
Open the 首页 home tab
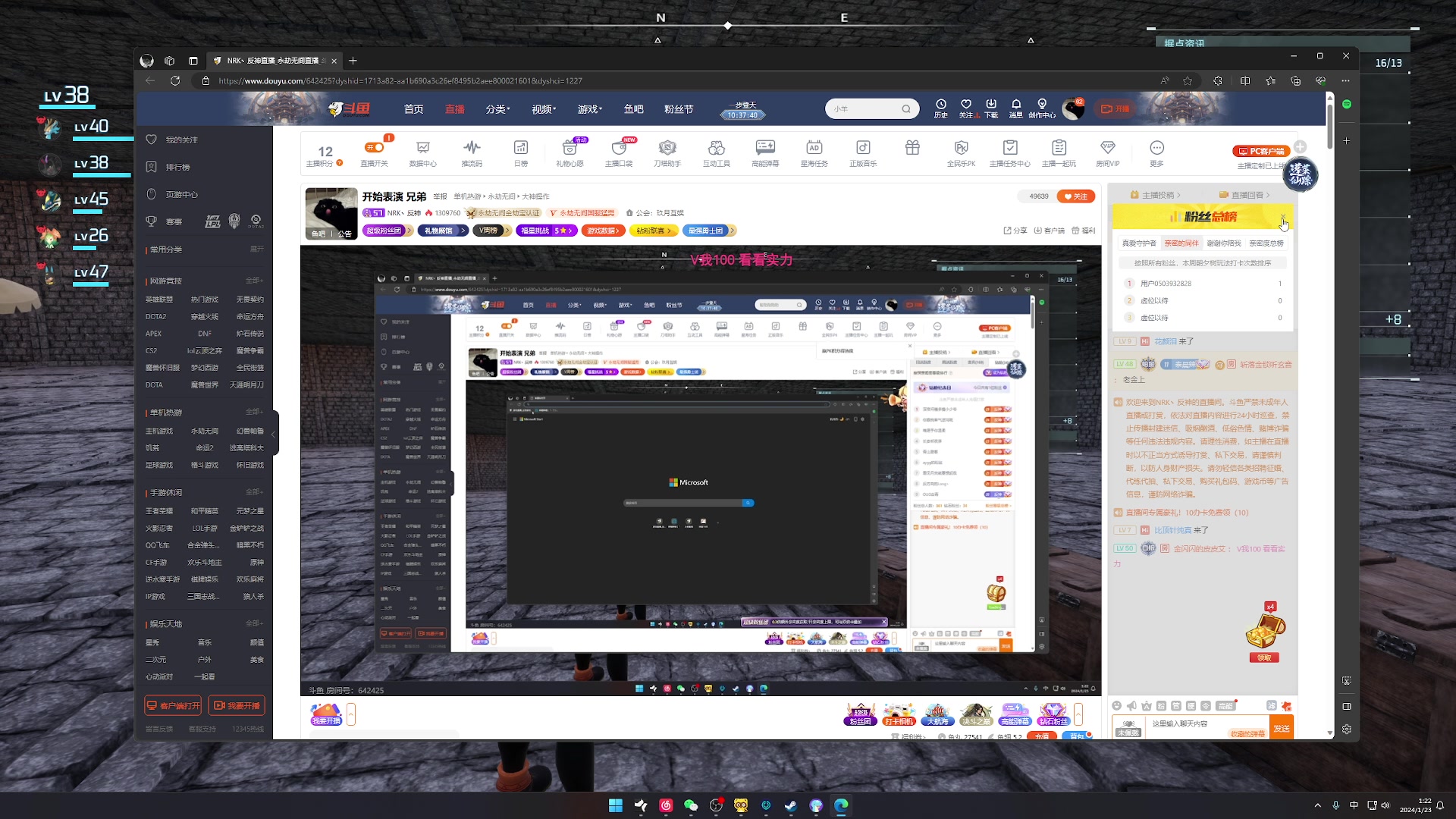coord(413,109)
